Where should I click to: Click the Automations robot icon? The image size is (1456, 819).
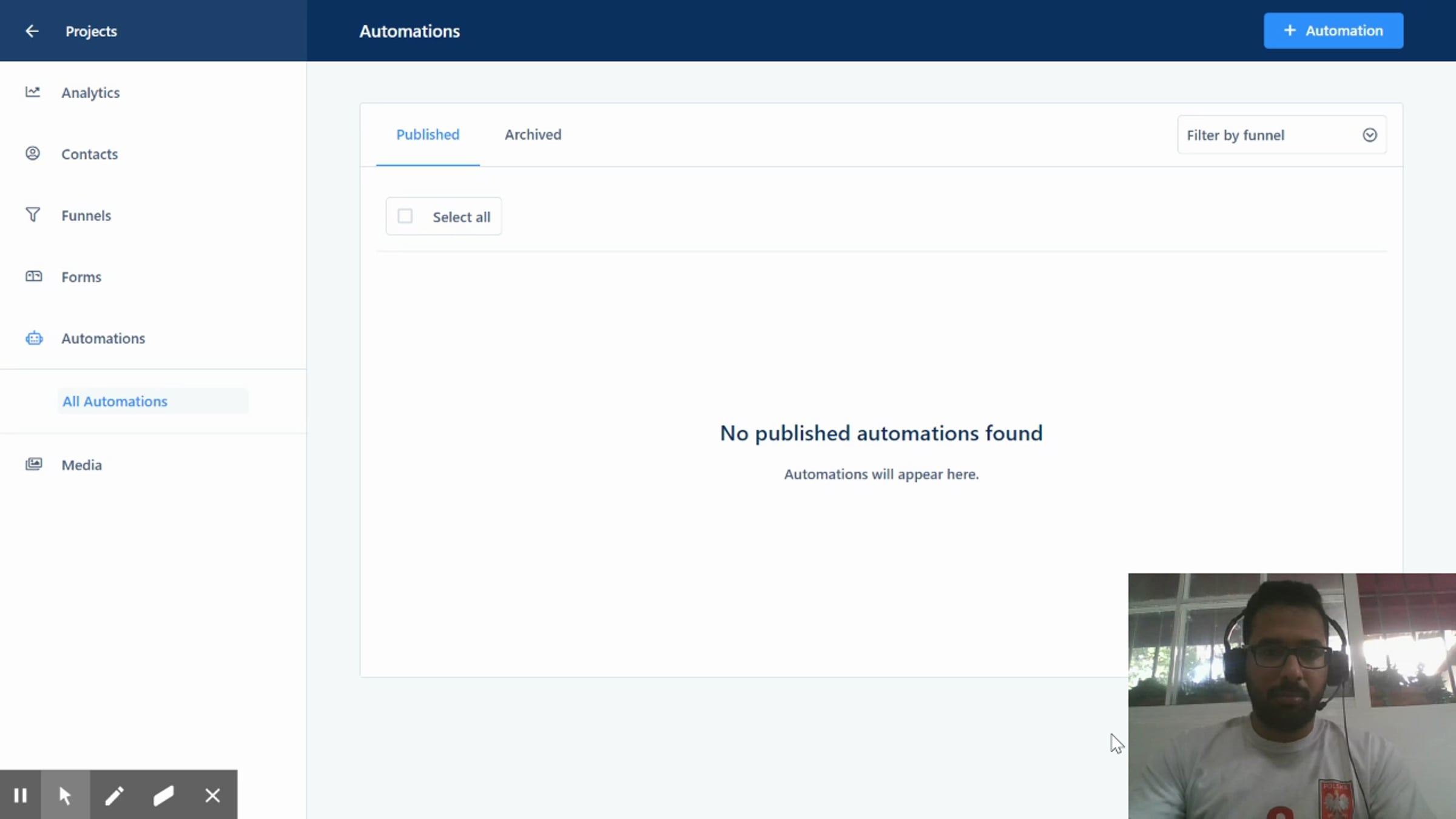pos(34,339)
